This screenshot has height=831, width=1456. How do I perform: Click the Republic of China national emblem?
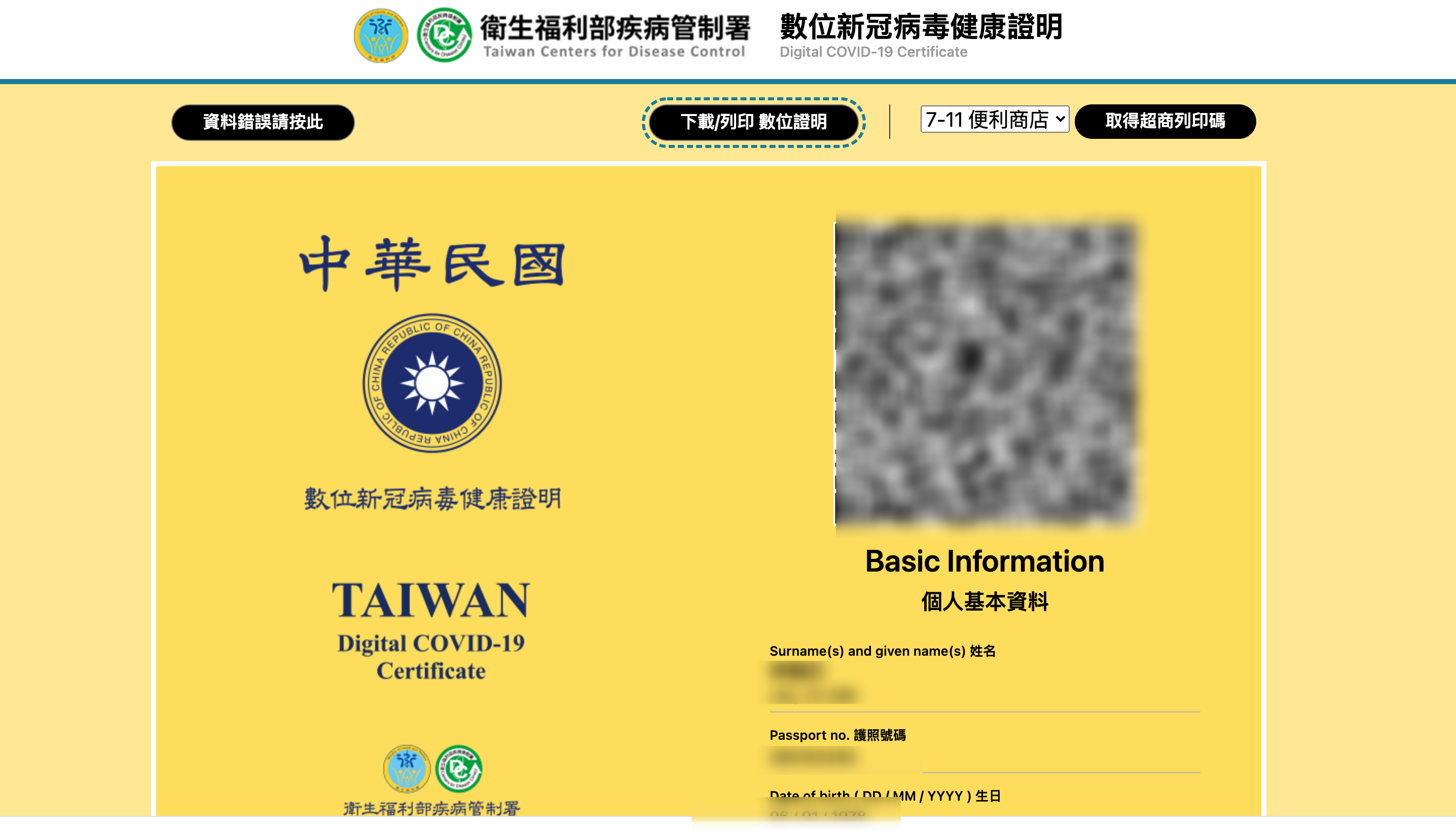(432, 383)
